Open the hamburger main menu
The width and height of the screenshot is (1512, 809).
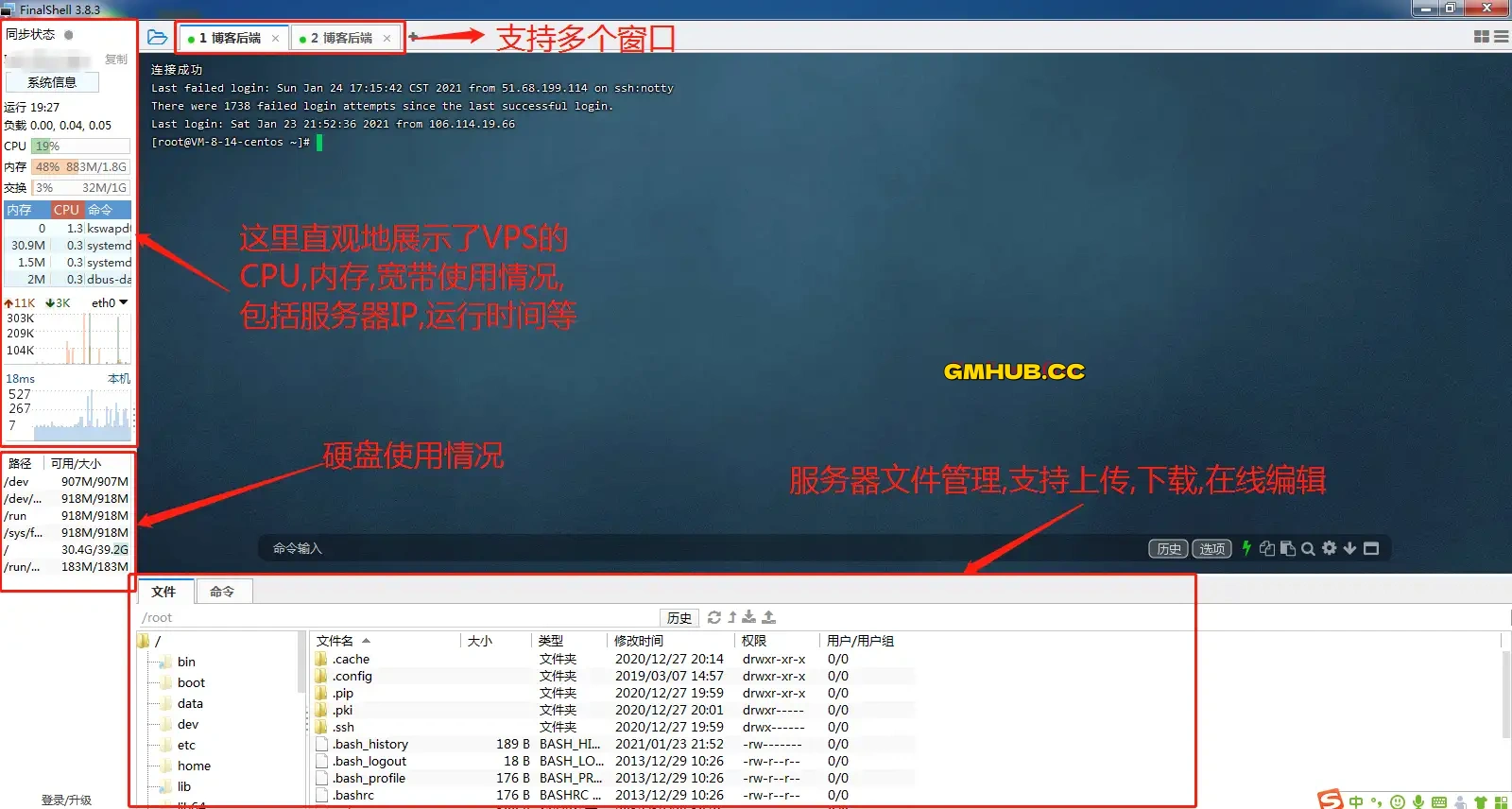(1501, 37)
